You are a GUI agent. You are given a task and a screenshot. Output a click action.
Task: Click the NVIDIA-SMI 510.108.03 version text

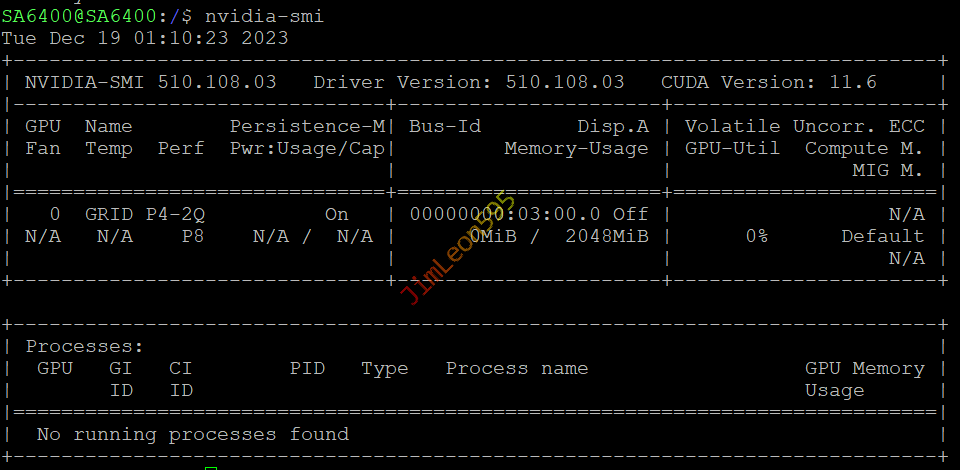[150, 82]
